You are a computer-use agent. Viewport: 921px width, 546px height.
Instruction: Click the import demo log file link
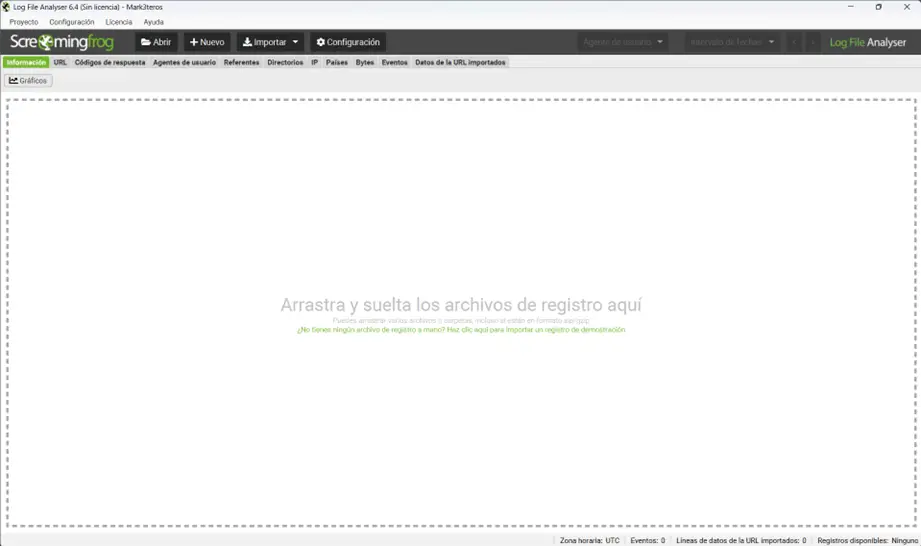pyautogui.click(x=461, y=330)
